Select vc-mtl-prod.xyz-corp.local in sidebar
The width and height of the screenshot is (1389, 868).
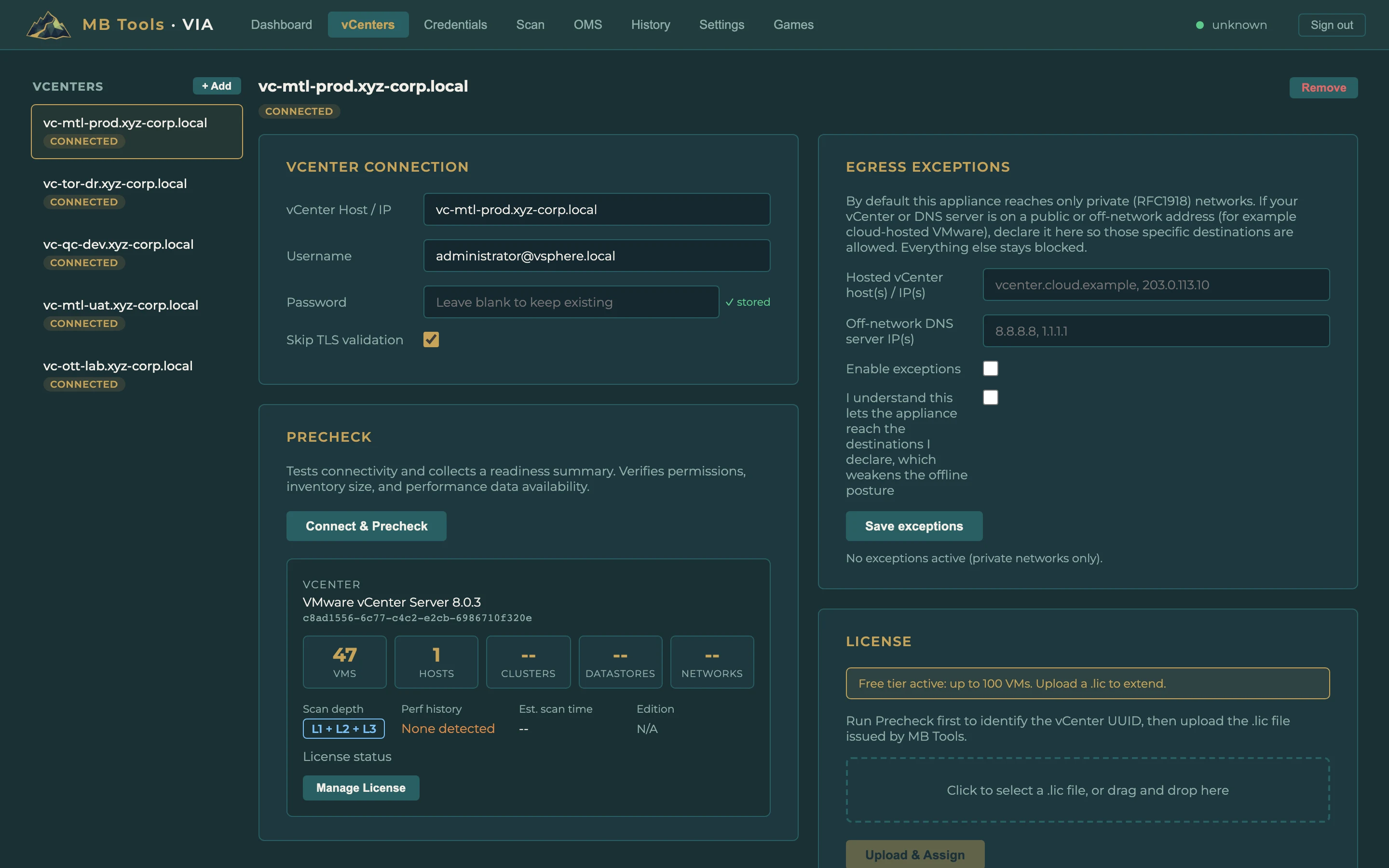click(x=136, y=132)
